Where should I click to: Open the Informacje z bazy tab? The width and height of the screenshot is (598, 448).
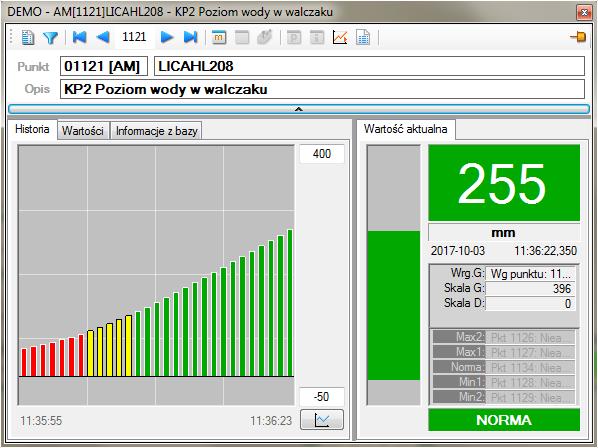click(x=156, y=131)
